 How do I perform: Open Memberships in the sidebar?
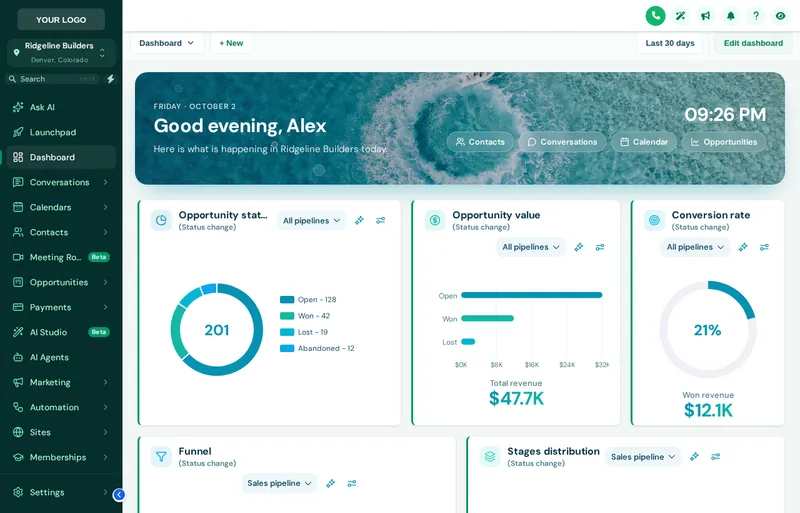tap(61, 457)
